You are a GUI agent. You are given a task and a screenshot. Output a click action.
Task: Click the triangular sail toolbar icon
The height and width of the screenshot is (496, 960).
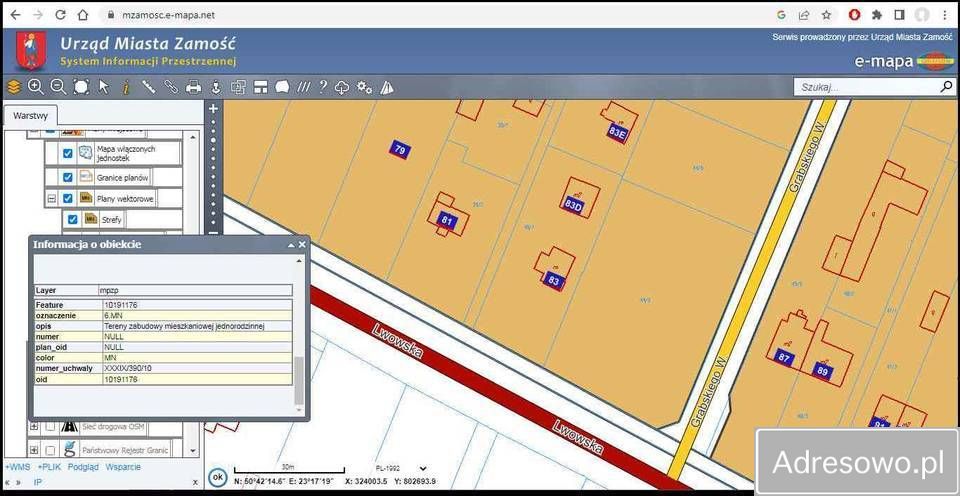[x=386, y=88]
